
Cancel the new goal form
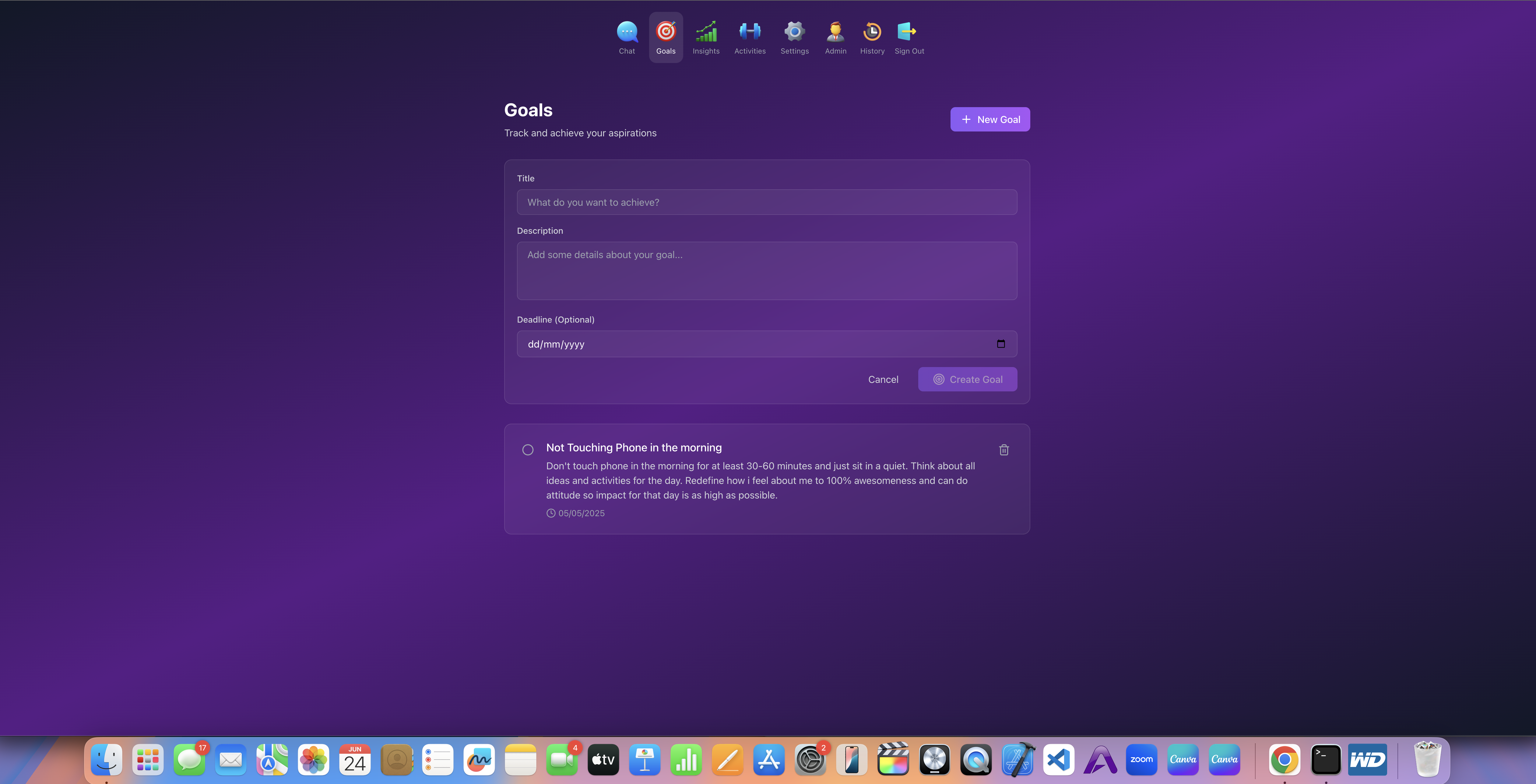coord(883,379)
